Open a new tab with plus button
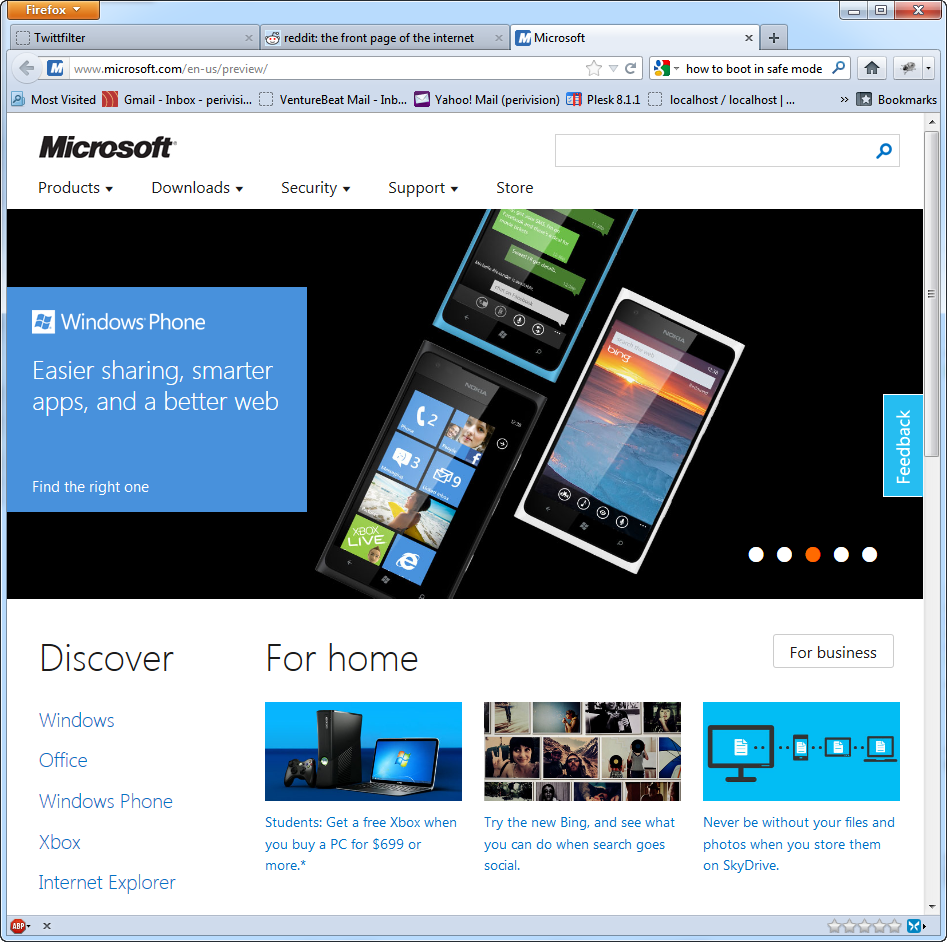This screenshot has height=942, width=947. tap(774, 38)
